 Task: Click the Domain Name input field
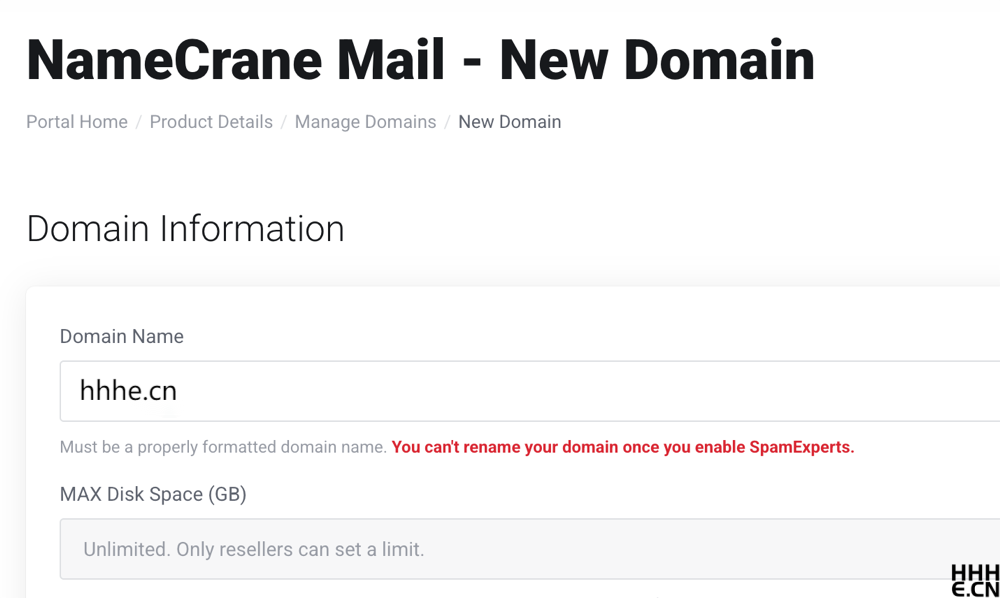(530, 391)
